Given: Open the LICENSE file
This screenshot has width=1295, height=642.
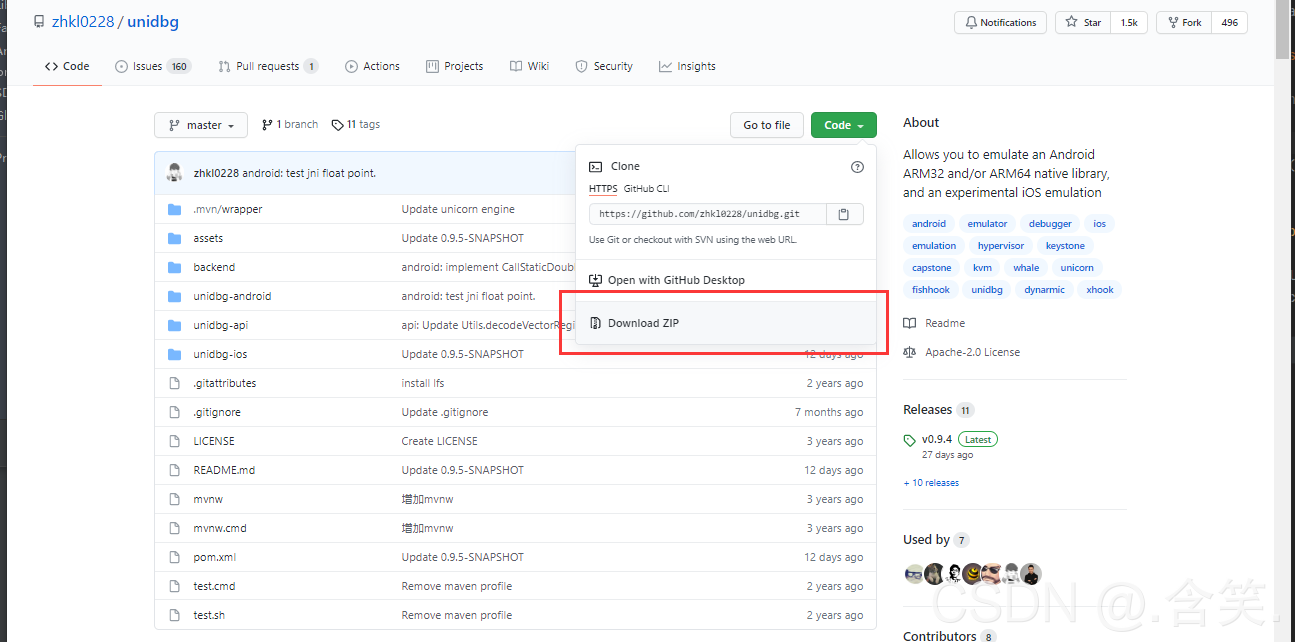Looking at the screenshot, I should coord(214,441).
